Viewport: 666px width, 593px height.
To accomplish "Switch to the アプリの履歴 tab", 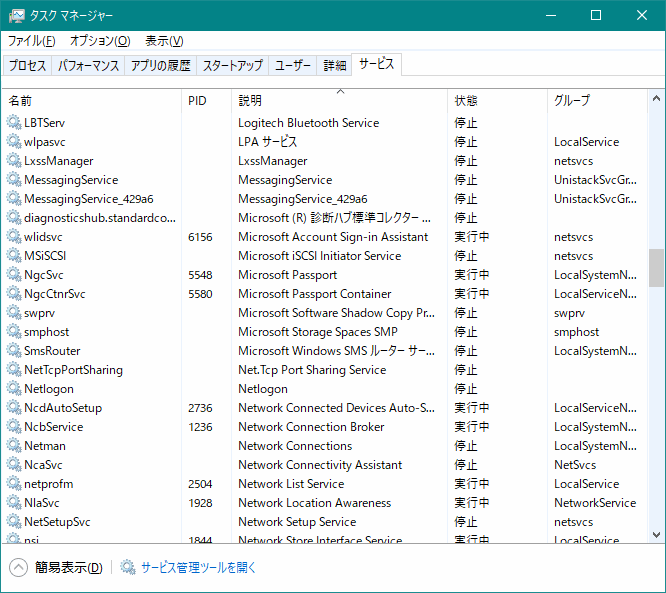I will point(161,65).
